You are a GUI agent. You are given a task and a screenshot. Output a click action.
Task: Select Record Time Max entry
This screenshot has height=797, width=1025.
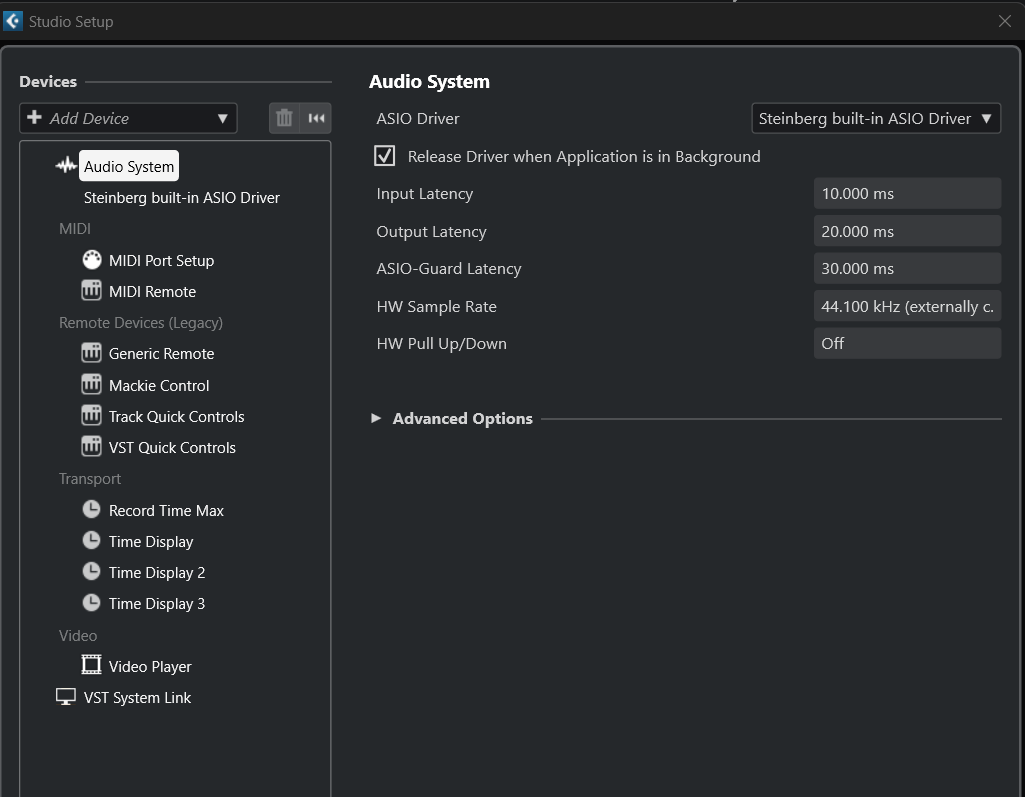166,511
